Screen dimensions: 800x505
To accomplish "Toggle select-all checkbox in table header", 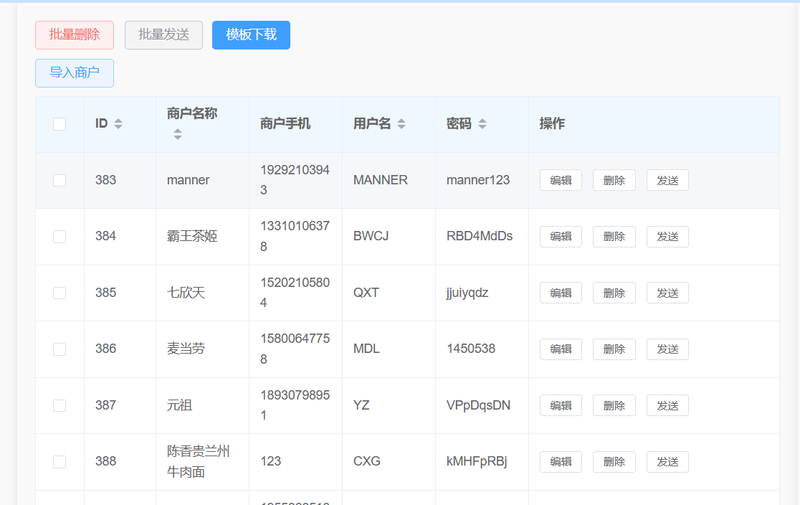I will [59, 124].
